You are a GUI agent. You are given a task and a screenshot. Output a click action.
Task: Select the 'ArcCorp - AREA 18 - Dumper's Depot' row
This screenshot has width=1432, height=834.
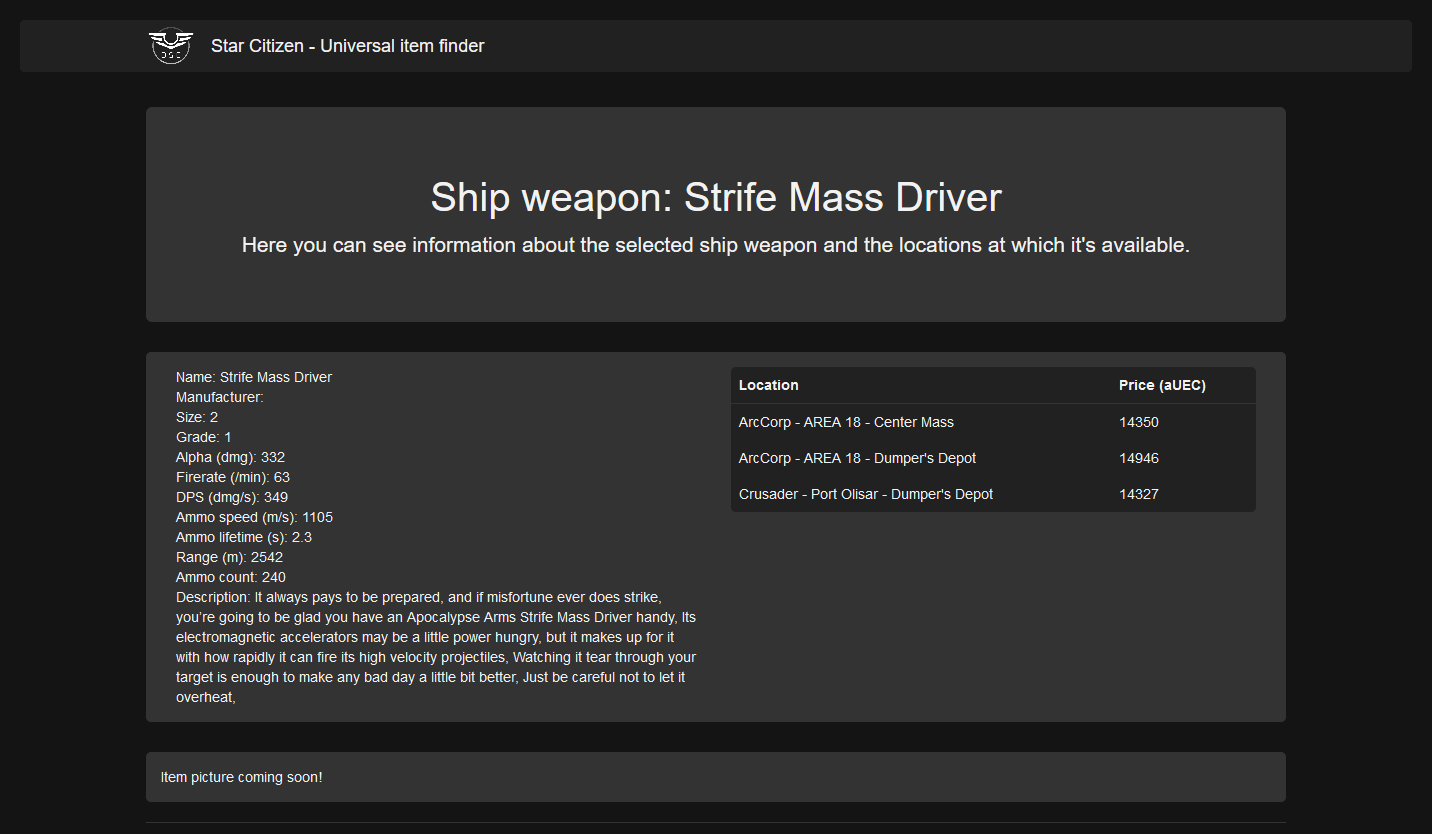click(x=857, y=458)
